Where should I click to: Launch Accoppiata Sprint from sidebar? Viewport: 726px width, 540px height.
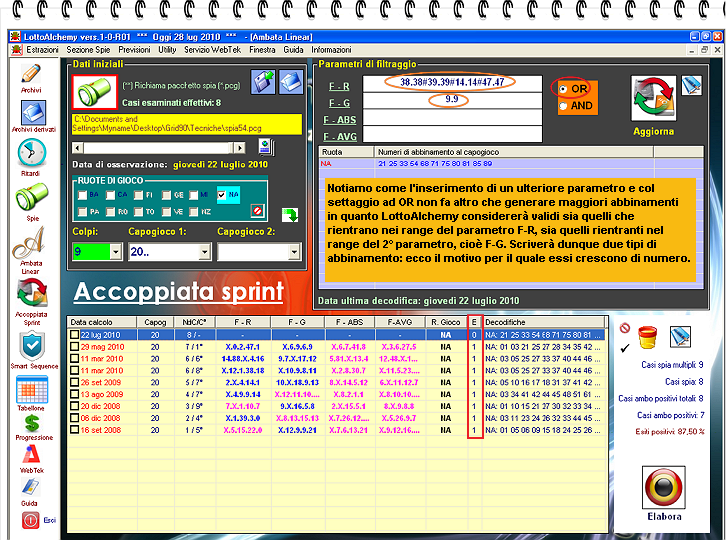tap(32, 293)
